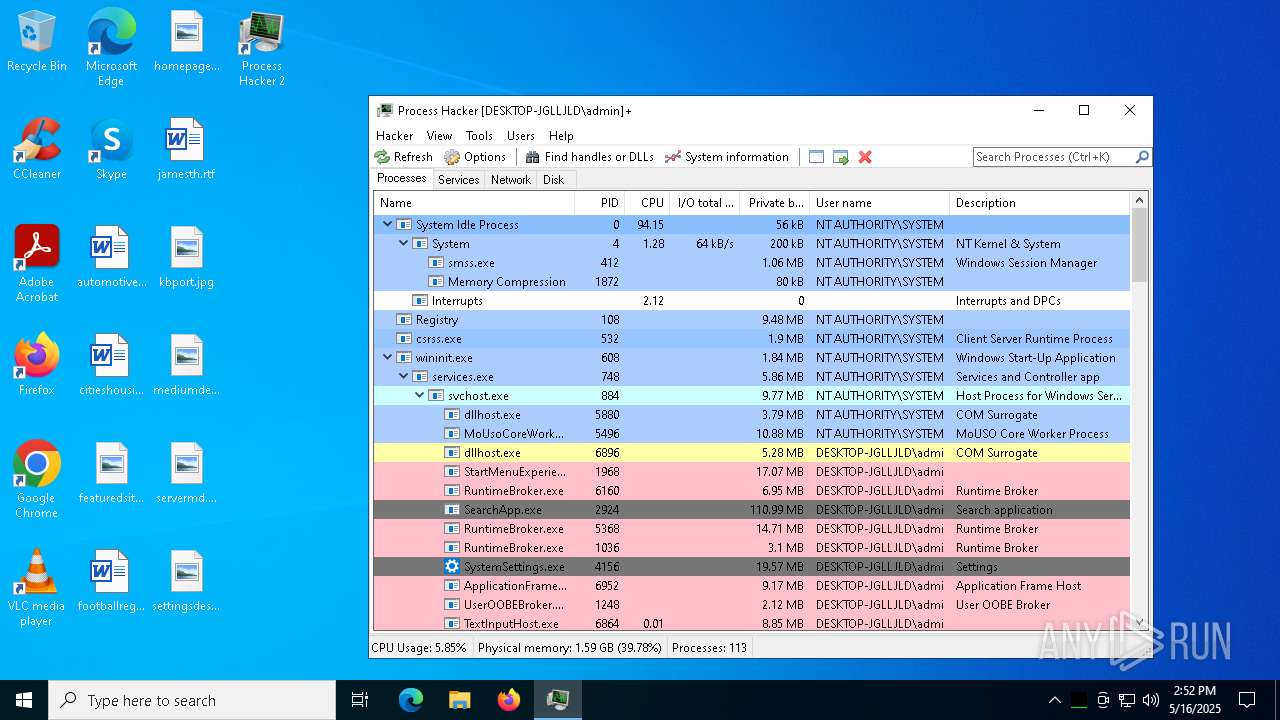Image resolution: width=1280 pixels, height=720 pixels.
Task: Click find window and thread icon
Action: tap(841, 157)
